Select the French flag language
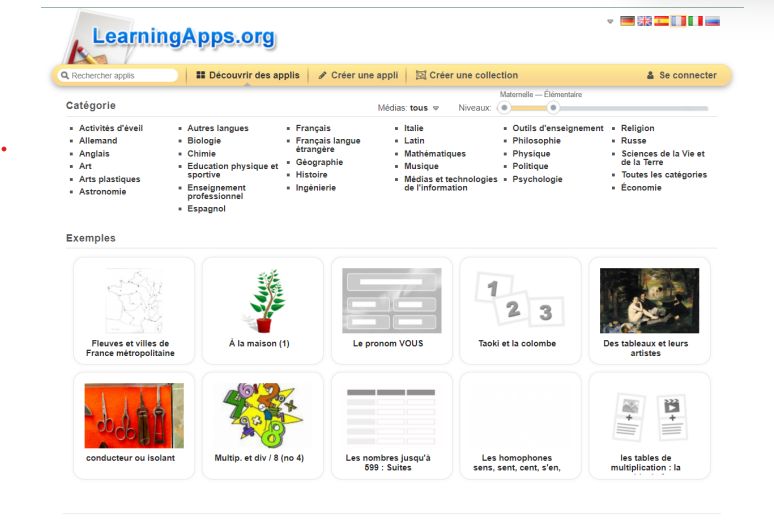 coord(678,21)
